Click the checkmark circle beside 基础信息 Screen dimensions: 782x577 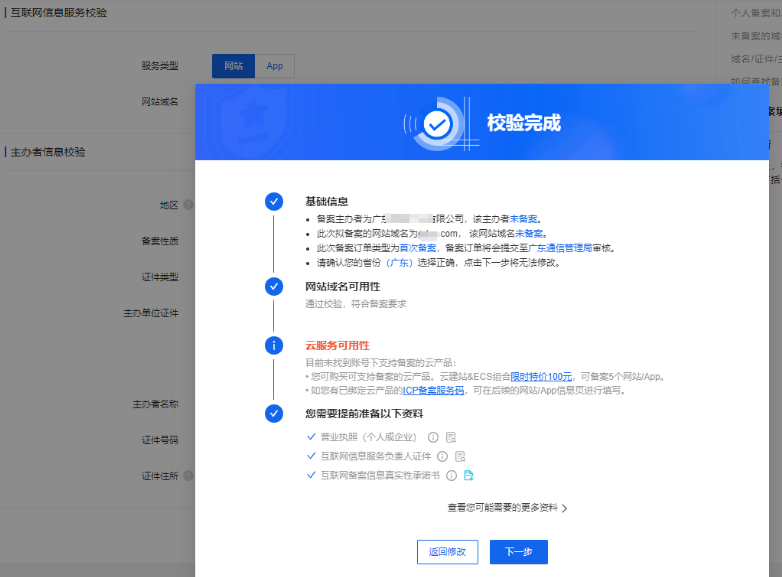[273, 201]
